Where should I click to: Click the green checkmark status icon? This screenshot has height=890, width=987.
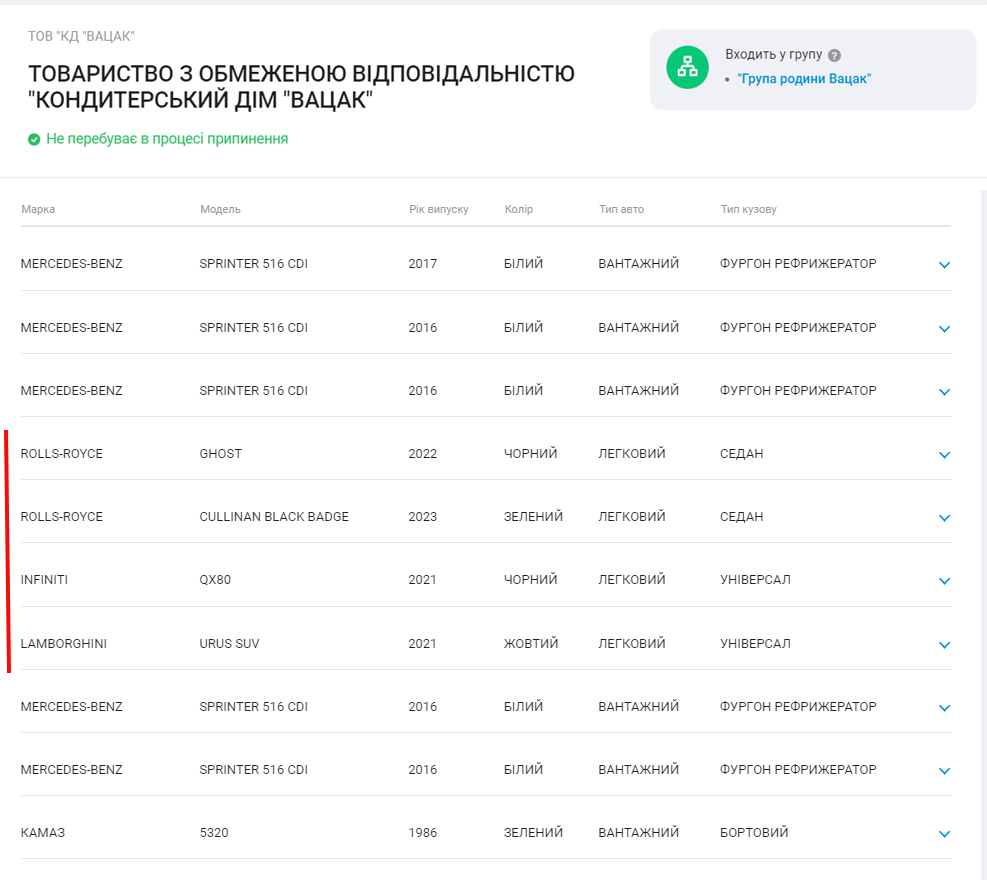[x=34, y=139]
